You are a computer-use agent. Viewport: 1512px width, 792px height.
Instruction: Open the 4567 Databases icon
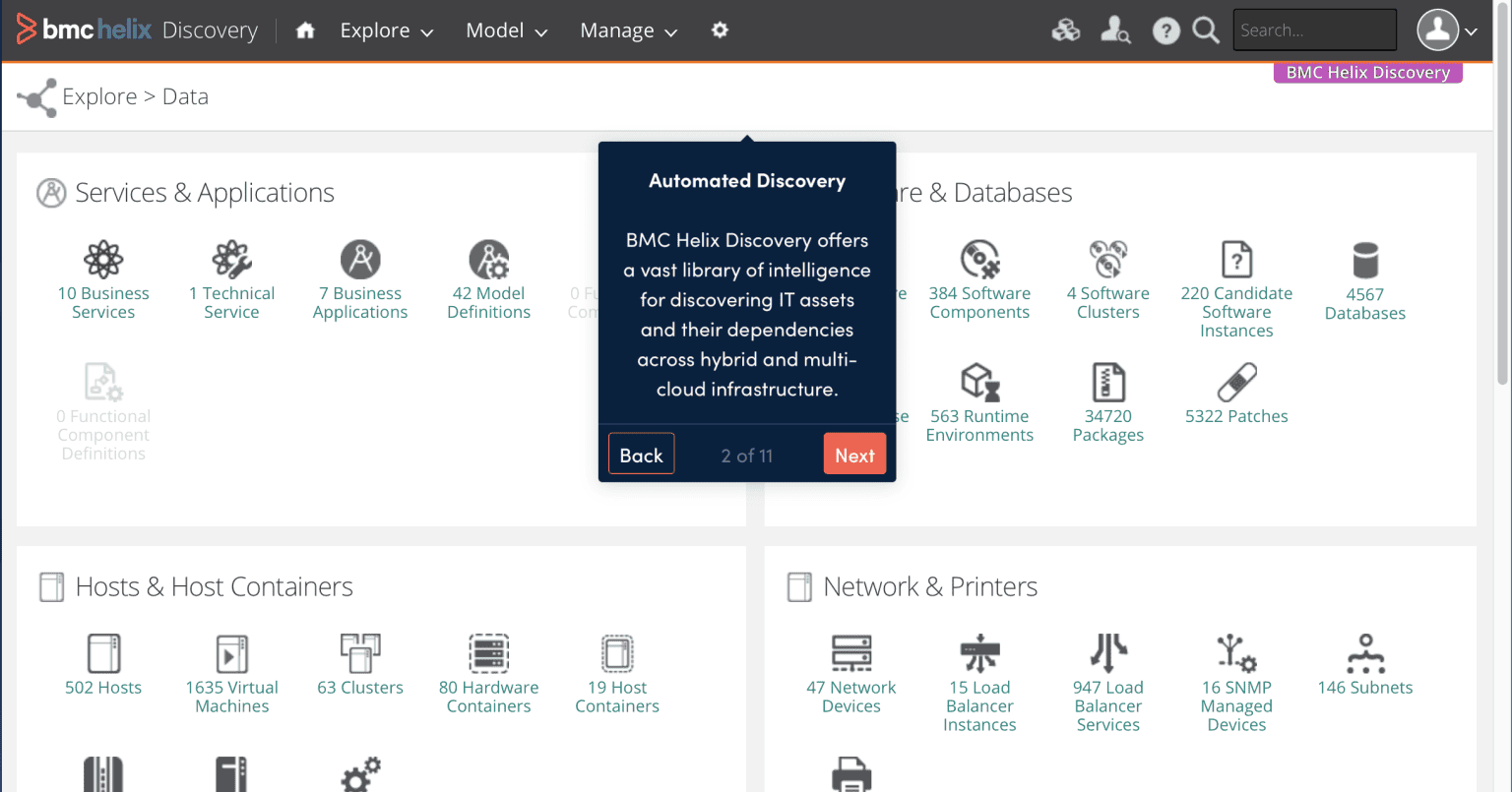[x=1364, y=260]
